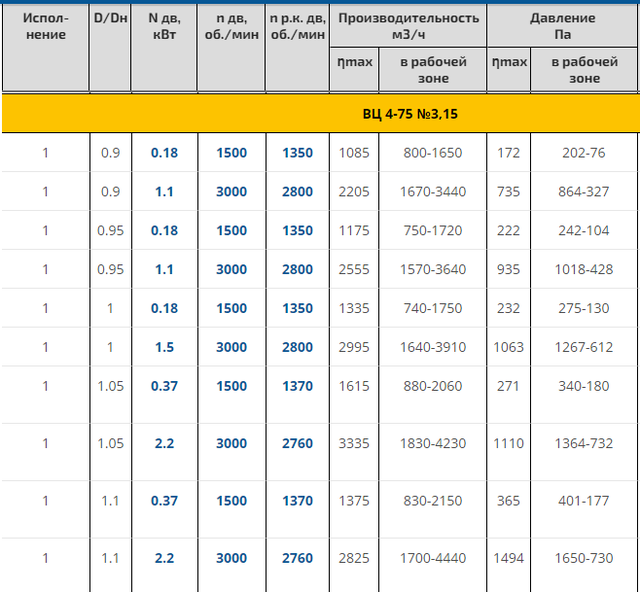Click the 'Испол-нение' column header
The width and height of the screenshot is (640, 592).
pyautogui.click(x=45, y=26)
